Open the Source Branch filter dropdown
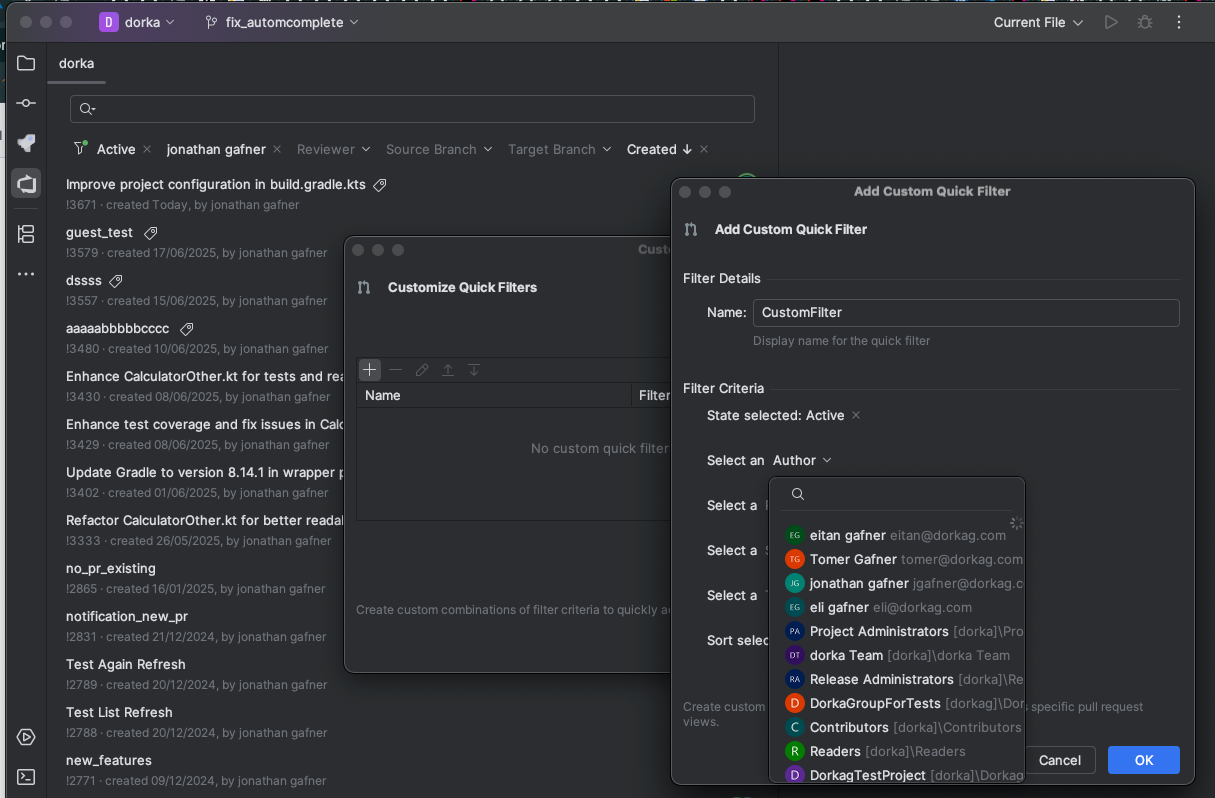Screen dimensions: 1215x798 (439, 149)
